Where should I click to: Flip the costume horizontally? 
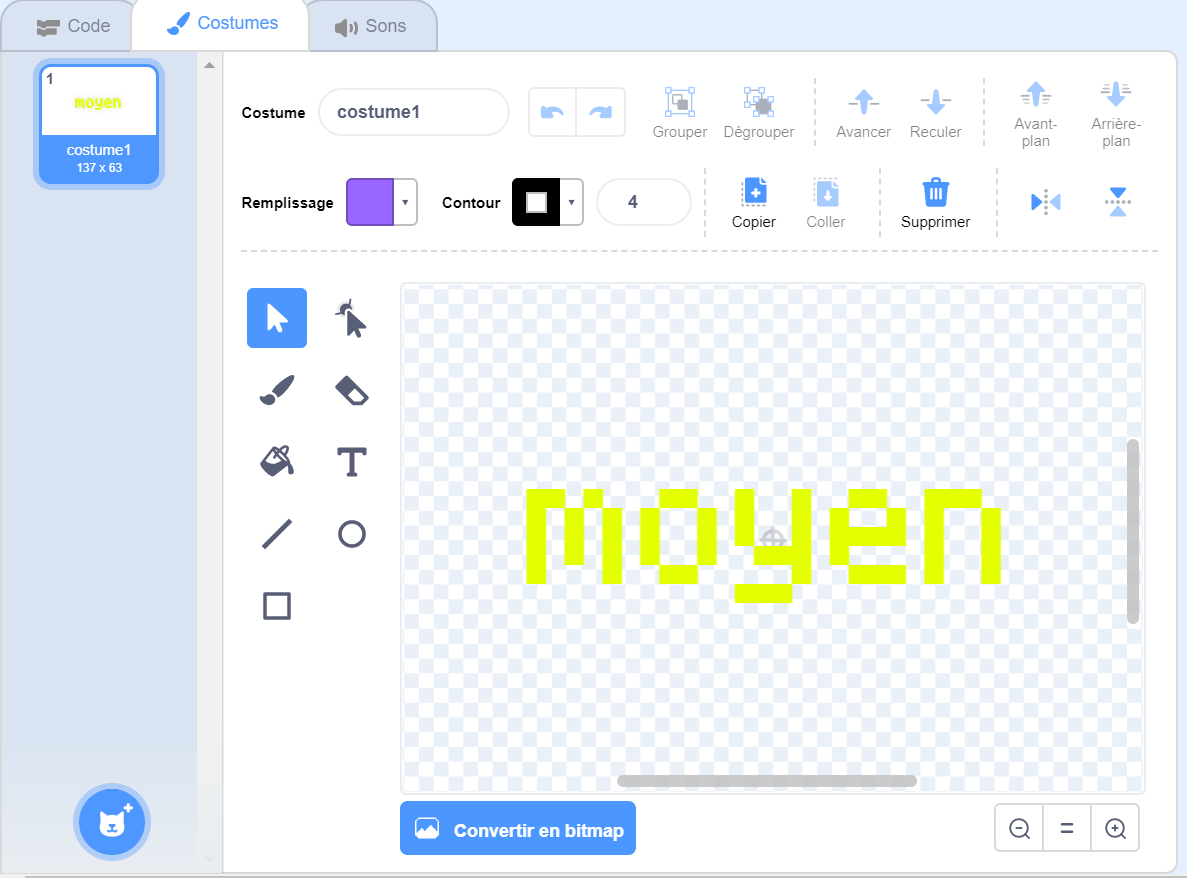point(1045,202)
